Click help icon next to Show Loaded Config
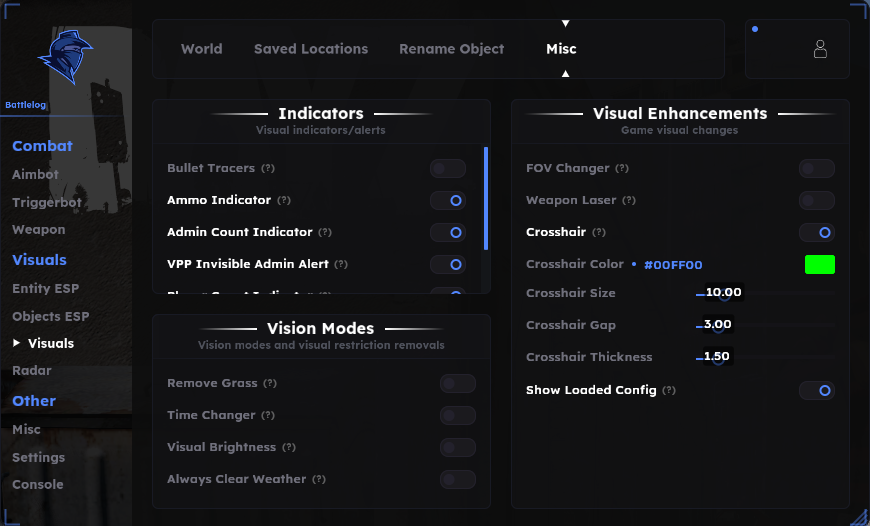The image size is (870, 526). pos(669,390)
